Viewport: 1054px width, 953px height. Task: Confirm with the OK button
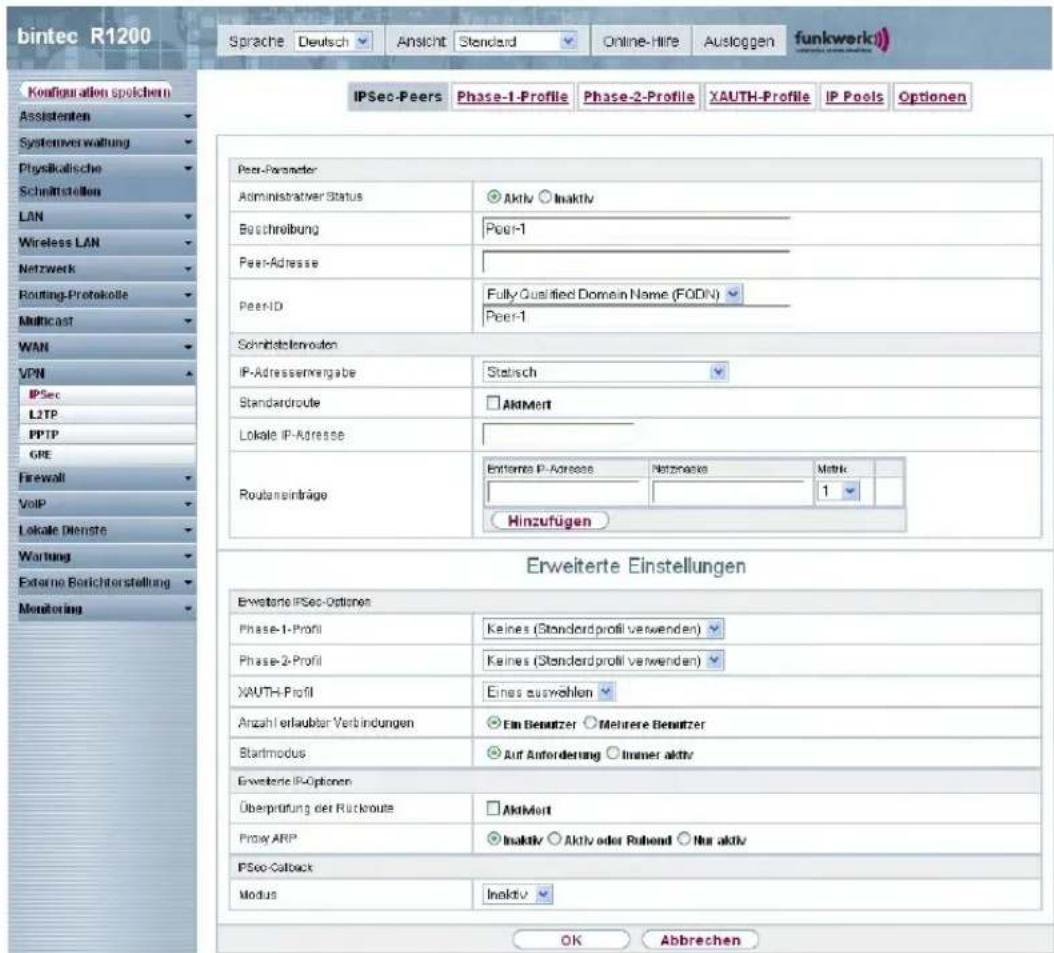571,940
